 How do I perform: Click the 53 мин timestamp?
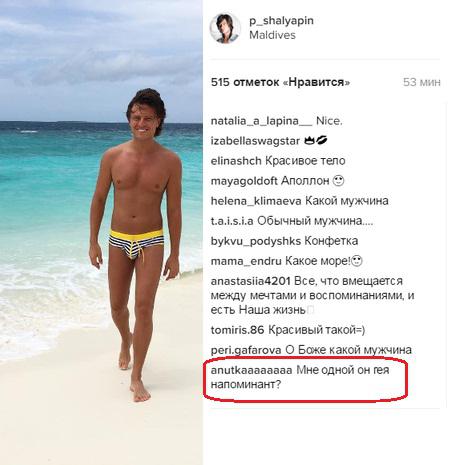coord(422,82)
